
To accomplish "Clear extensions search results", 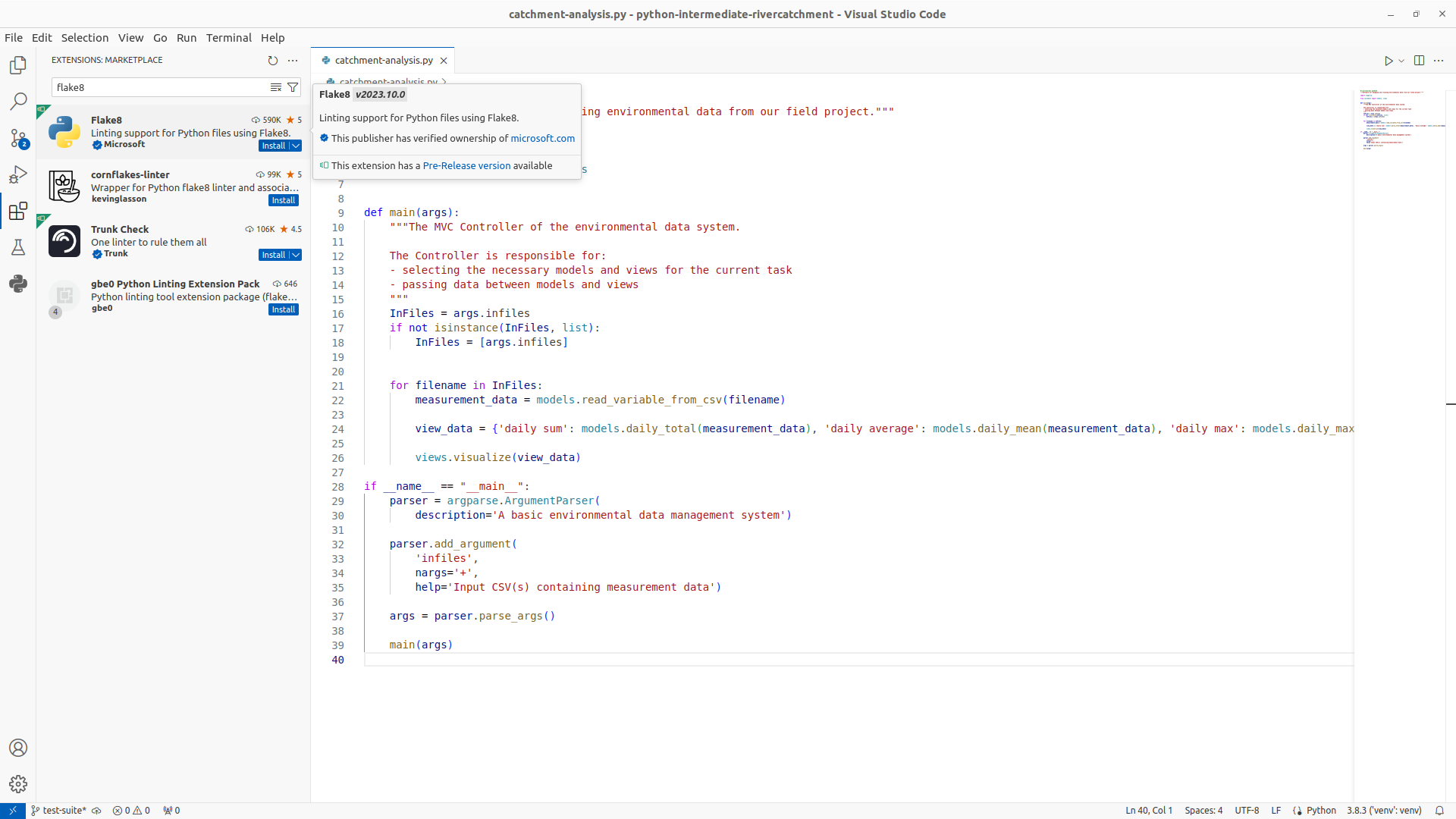I will pyautogui.click(x=276, y=87).
